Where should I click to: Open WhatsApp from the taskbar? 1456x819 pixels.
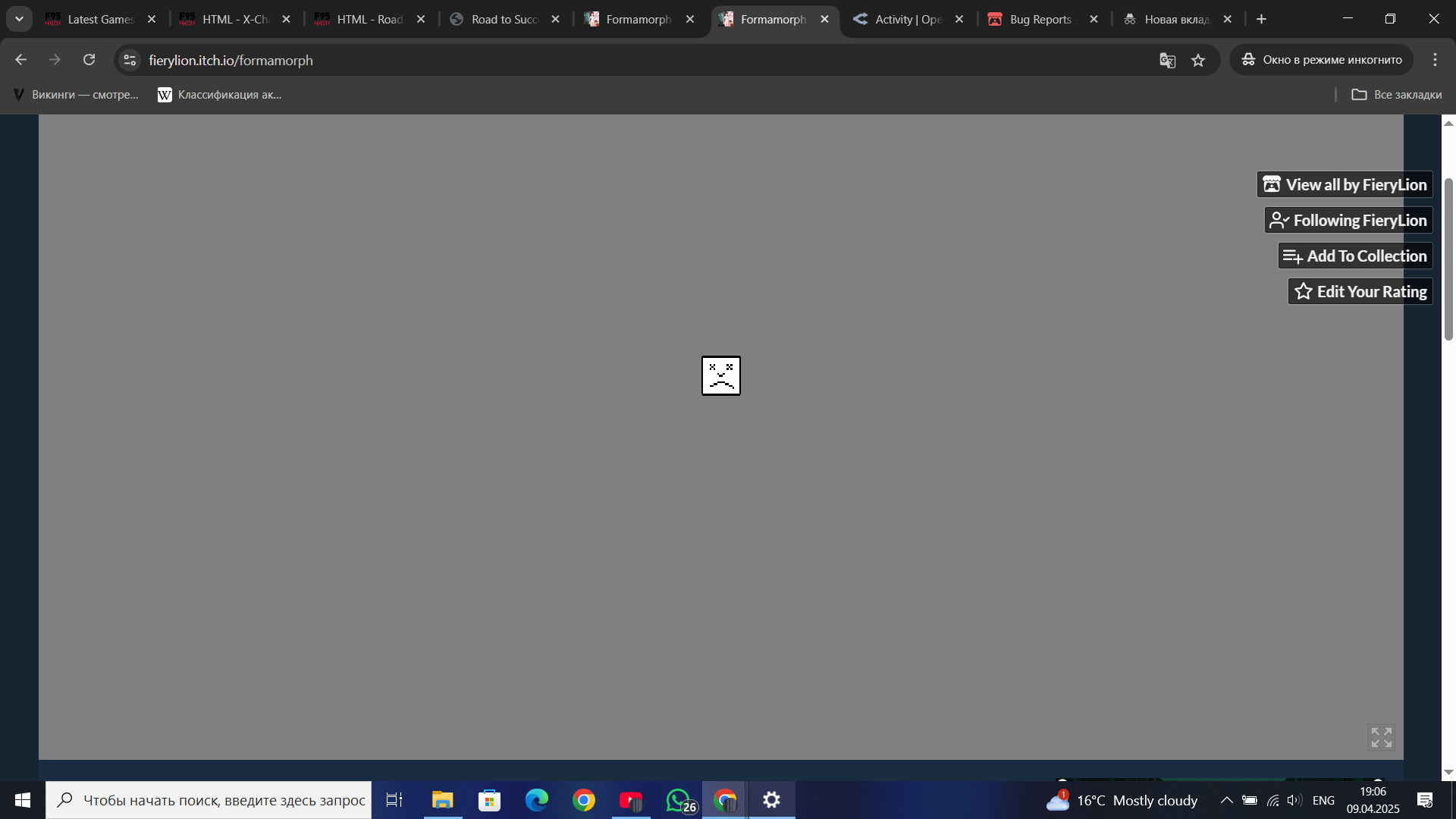(679, 800)
